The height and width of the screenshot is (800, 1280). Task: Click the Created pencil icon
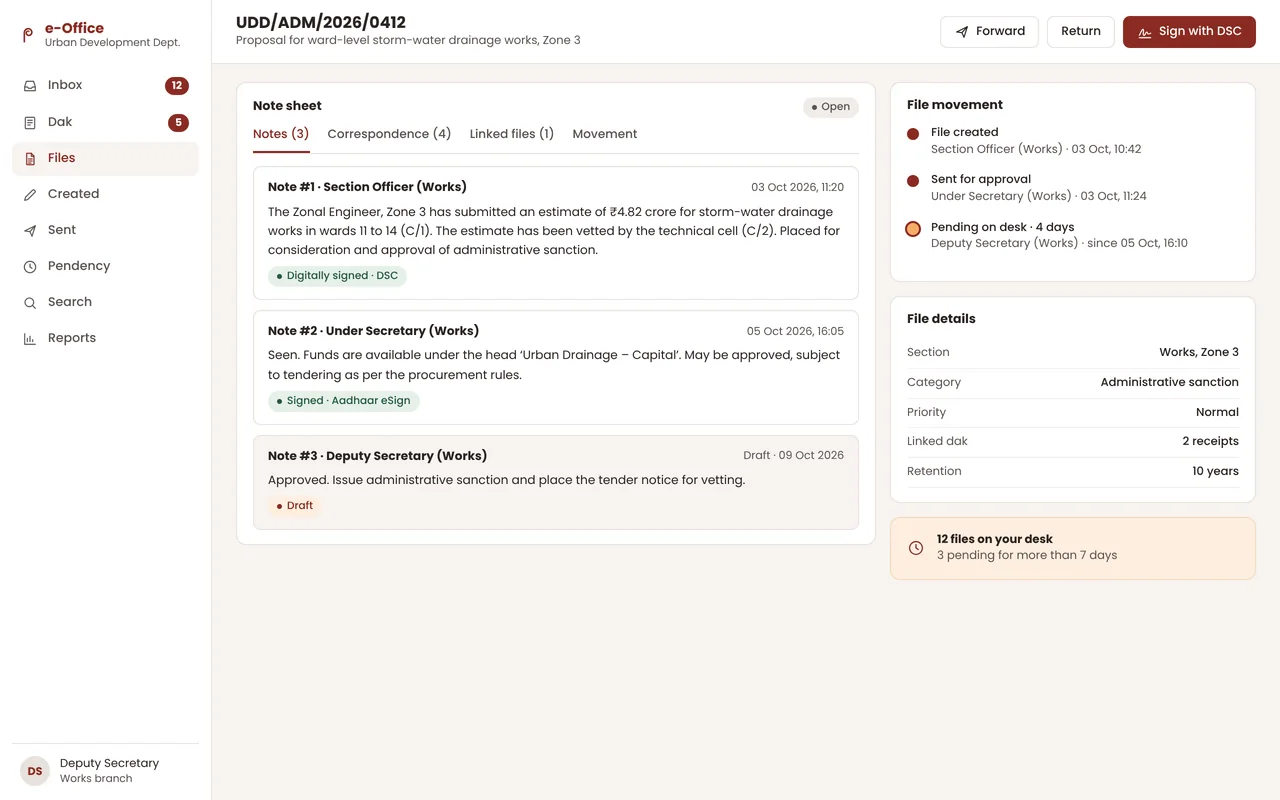coord(30,194)
